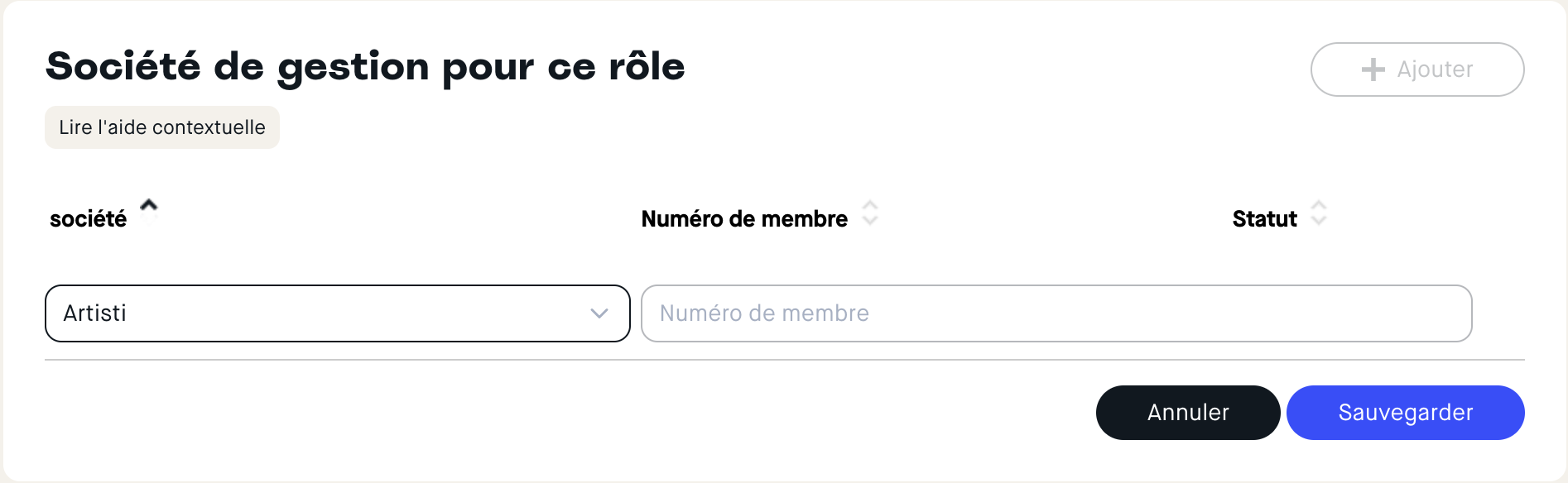
Task: Focus the Numéro de membre input field
Action: pos(1056,313)
